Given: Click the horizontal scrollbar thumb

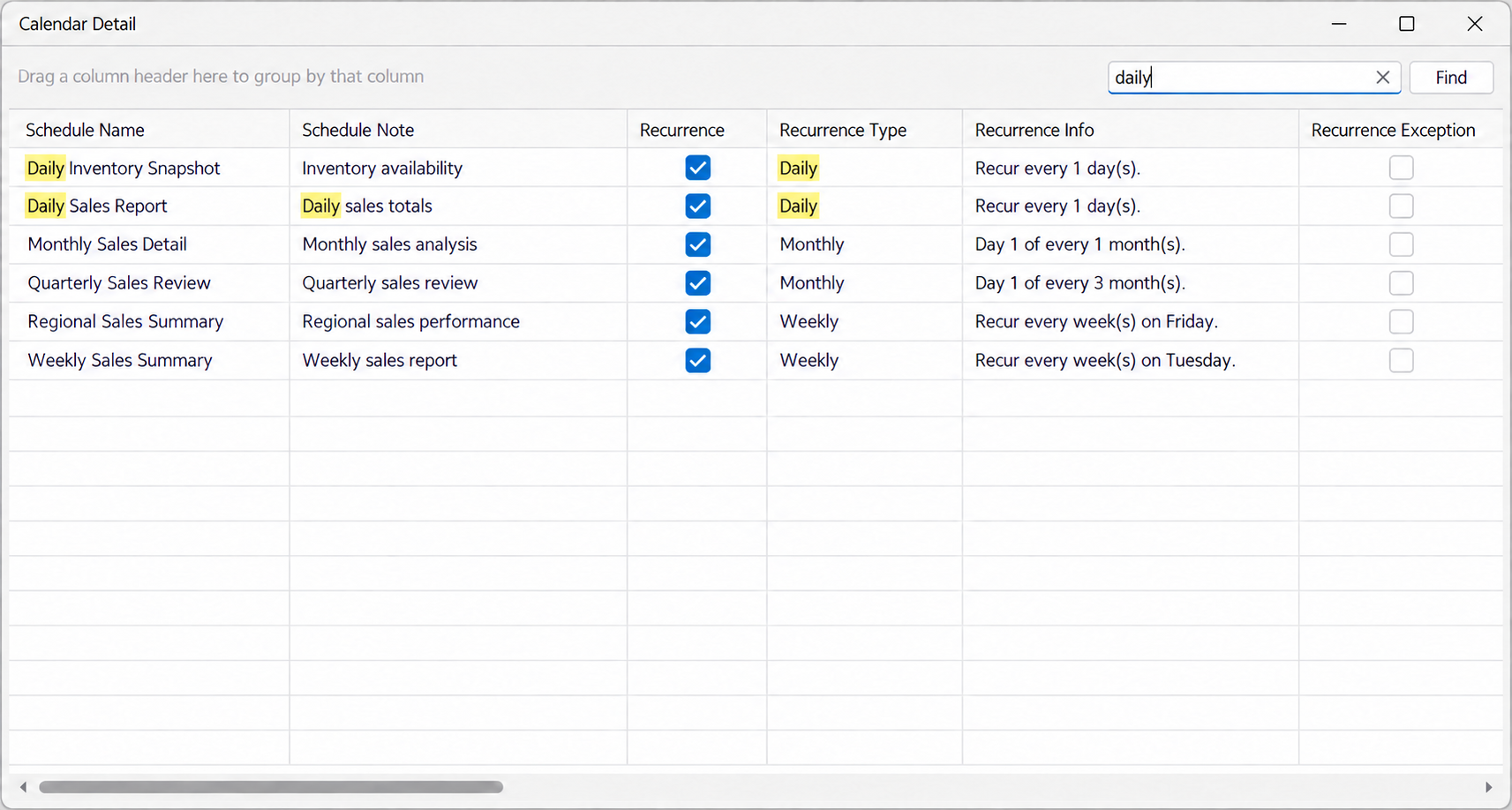Looking at the screenshot, I should coord(271,787).
